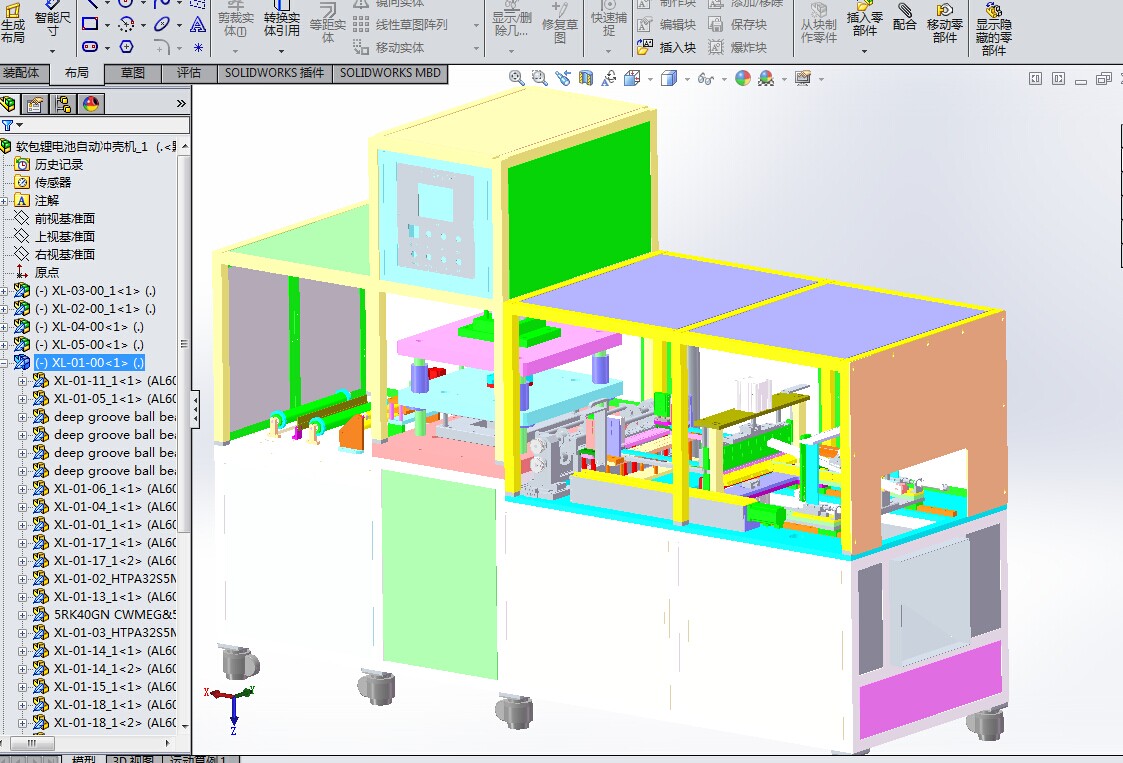Screen dimensions: 1123x763
Task: Open the DisplayManager color ball tab
Action: tap(91, 103)
